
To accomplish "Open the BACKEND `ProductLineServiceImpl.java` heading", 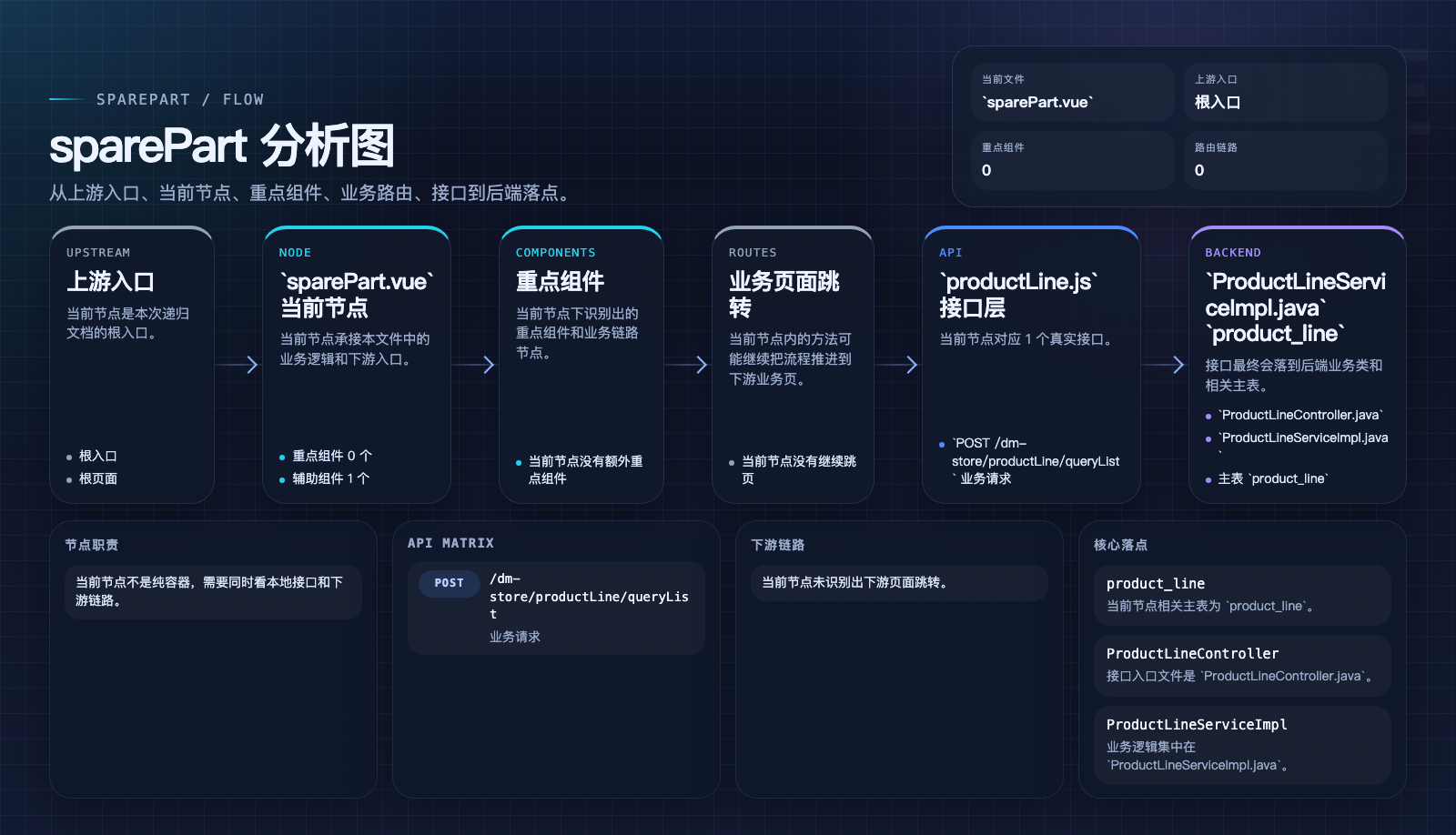I will [x=1296, y=307].
